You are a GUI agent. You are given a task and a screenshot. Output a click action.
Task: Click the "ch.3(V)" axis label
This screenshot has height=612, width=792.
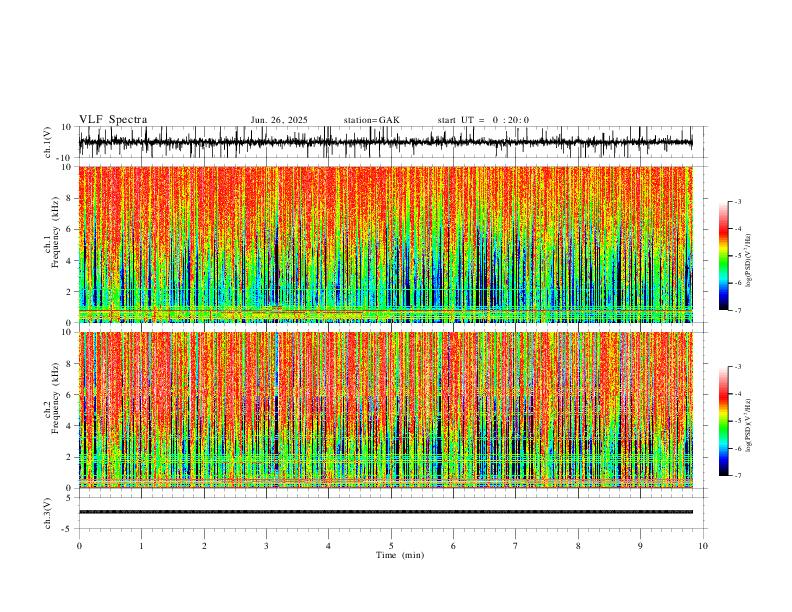(x=47, y=513)
